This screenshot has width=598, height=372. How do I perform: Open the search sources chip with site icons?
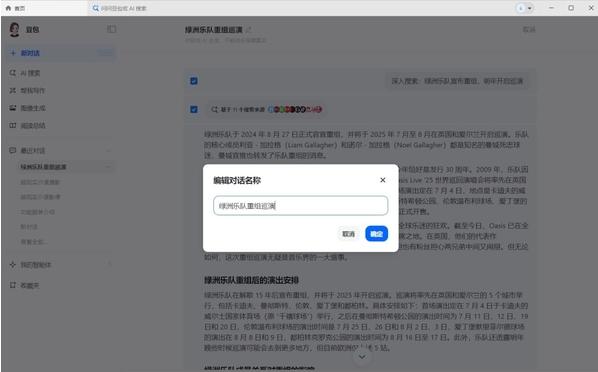click(267, 110)
